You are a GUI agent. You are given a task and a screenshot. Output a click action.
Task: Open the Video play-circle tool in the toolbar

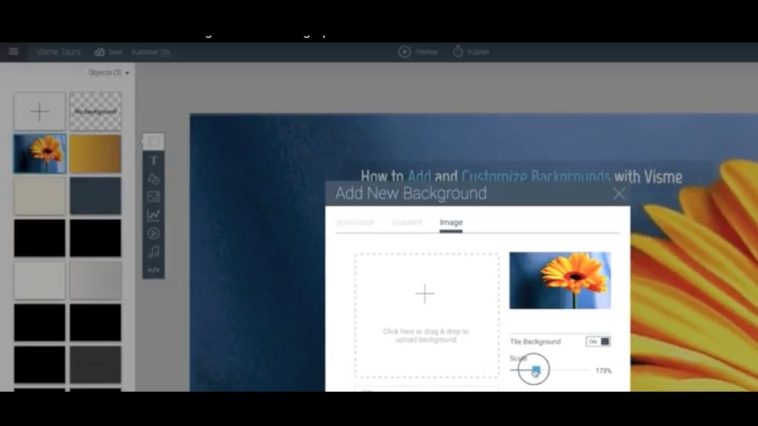[153, 233]
